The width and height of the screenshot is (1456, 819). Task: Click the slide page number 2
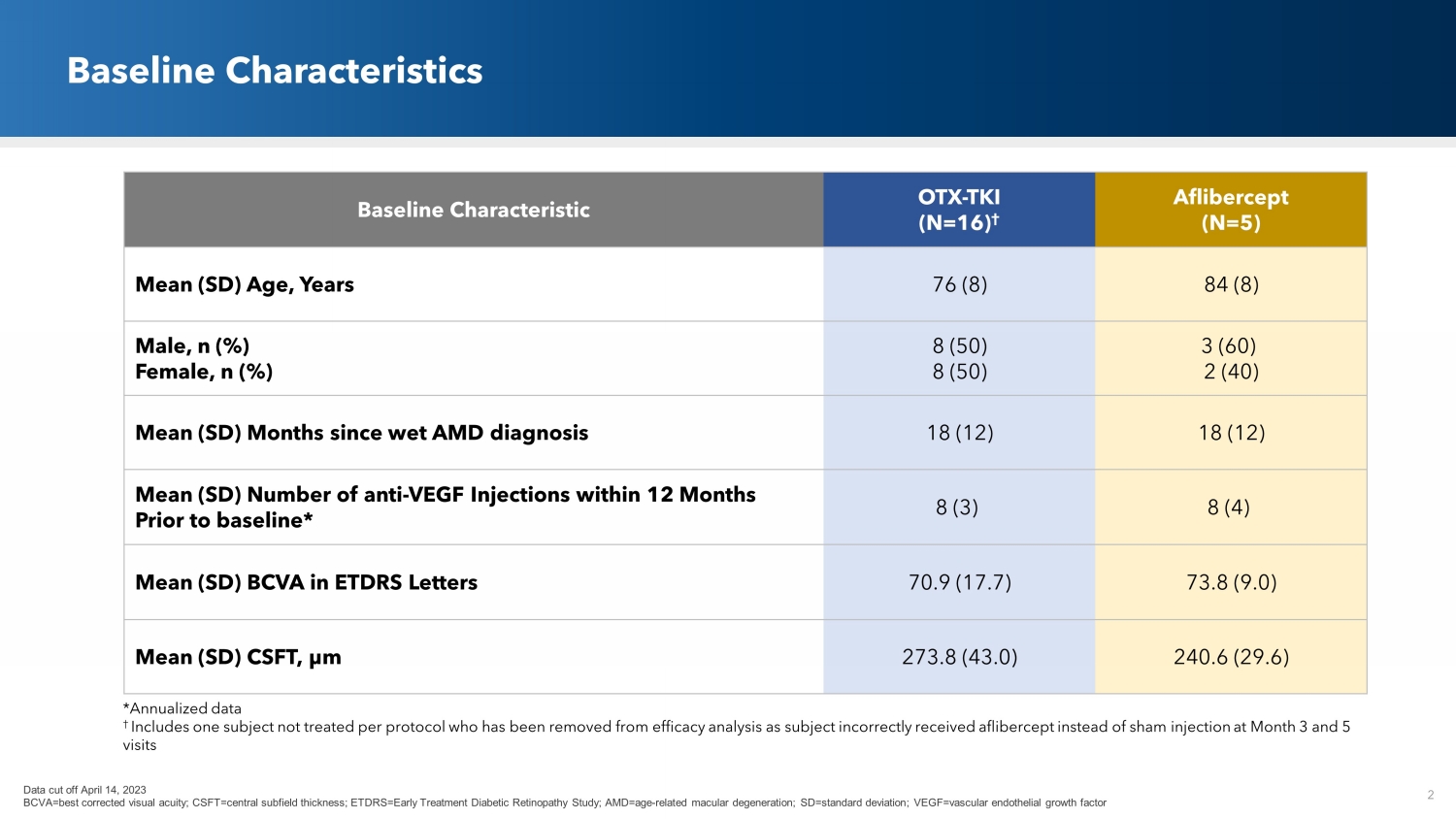1431,795
